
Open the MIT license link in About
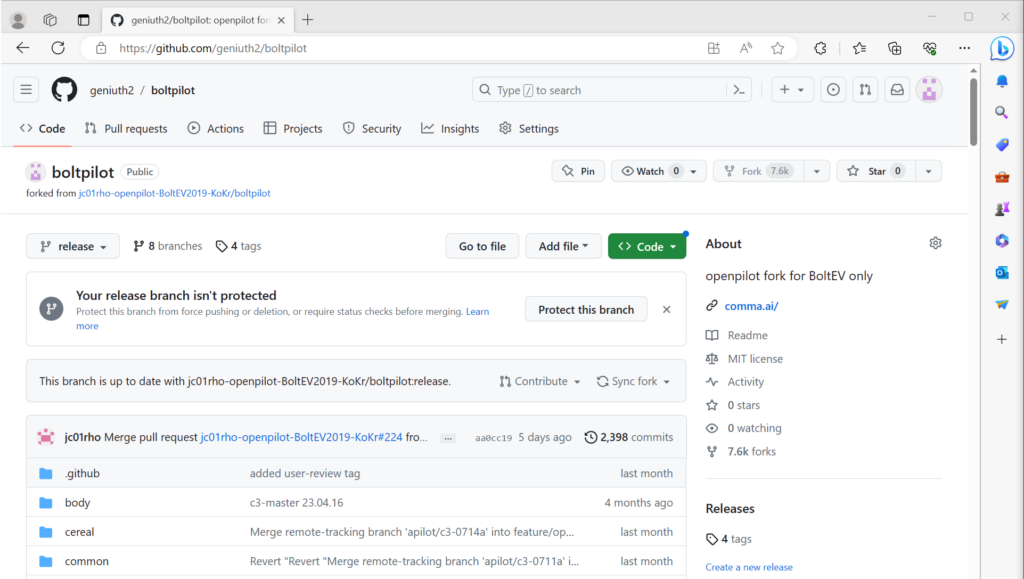point(755,358)
